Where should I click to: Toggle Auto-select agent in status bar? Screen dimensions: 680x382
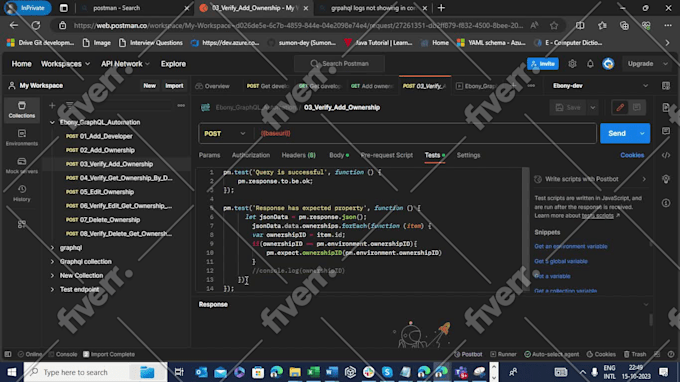pos(552,354)
